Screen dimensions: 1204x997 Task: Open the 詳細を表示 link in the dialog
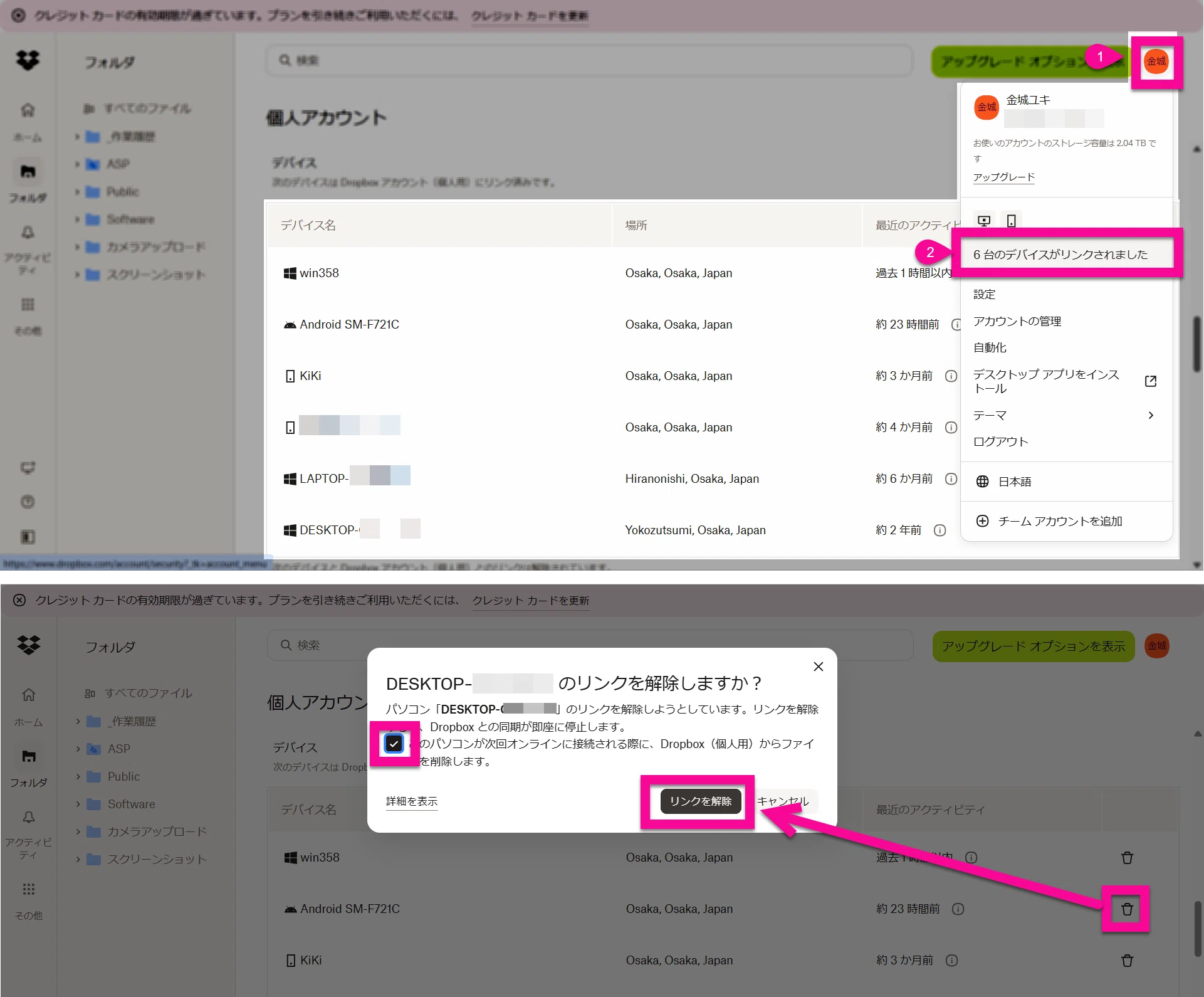(x=412, y=801)
